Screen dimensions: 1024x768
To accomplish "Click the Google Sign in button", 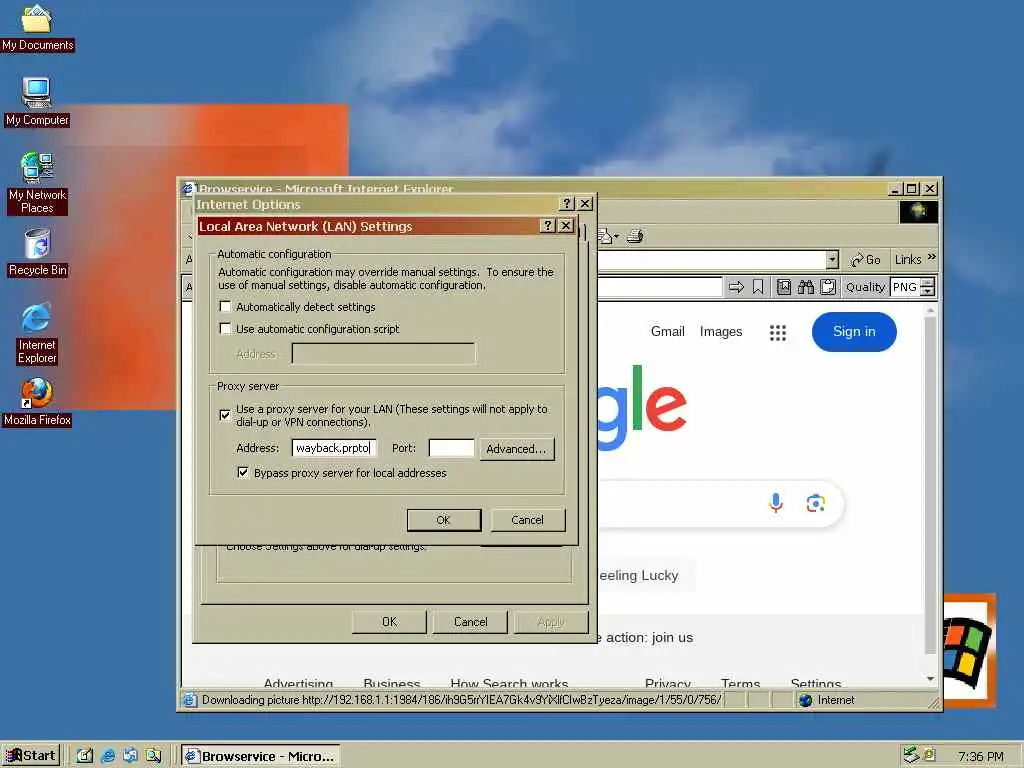I will 854,332.
